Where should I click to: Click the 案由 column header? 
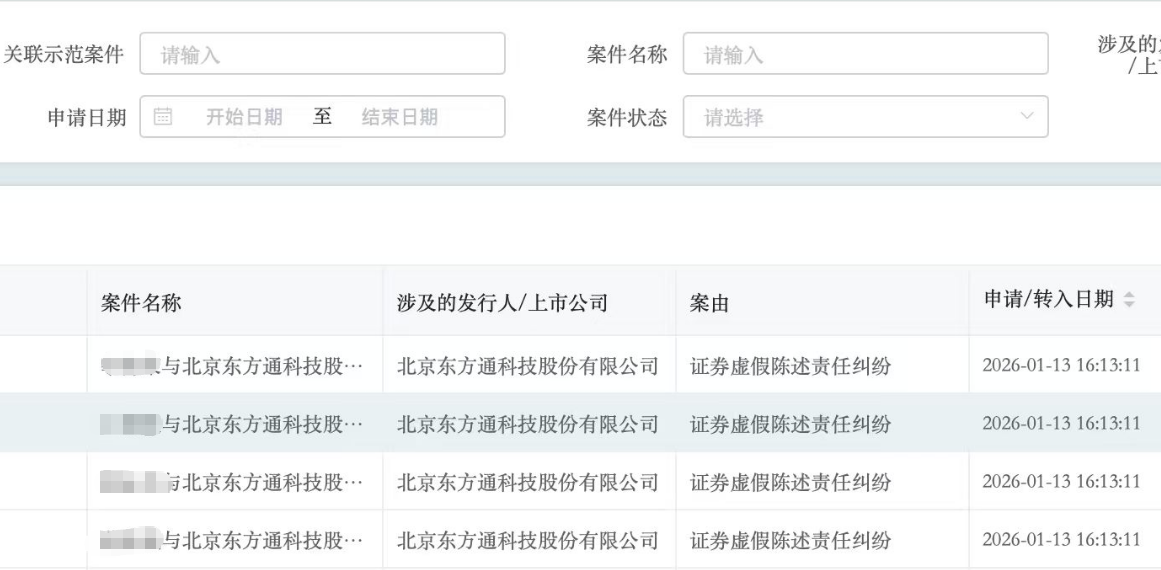click(x=709, y=303)
